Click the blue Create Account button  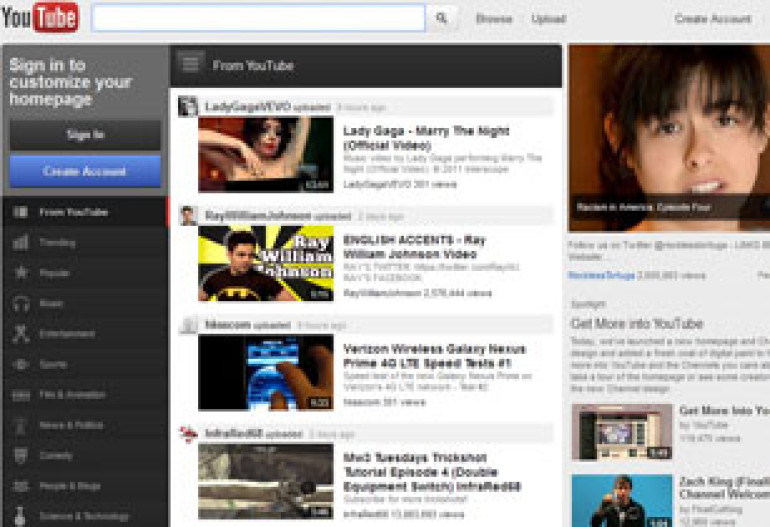pos(85,171)
